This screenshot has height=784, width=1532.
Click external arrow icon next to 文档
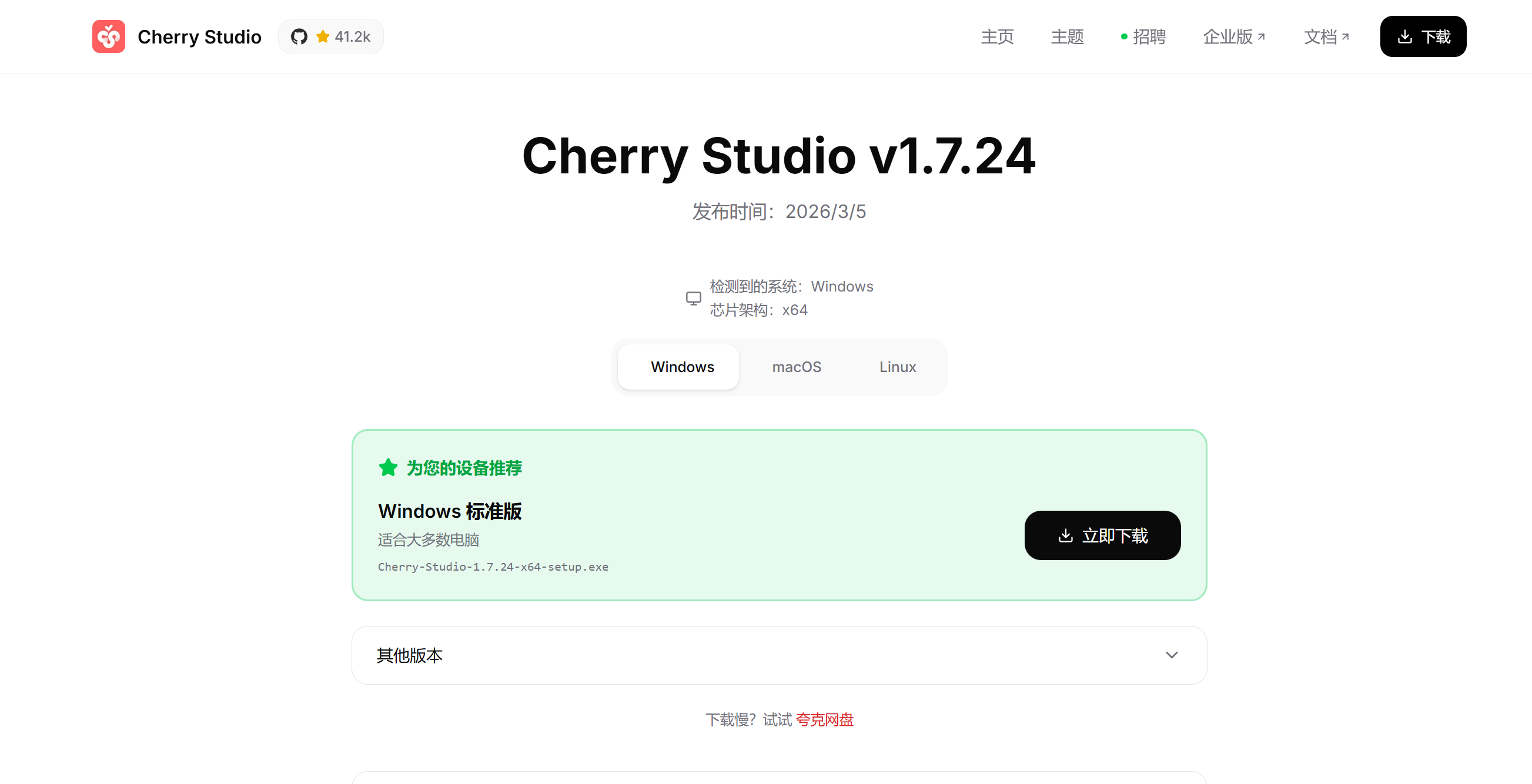point(1345,37)
